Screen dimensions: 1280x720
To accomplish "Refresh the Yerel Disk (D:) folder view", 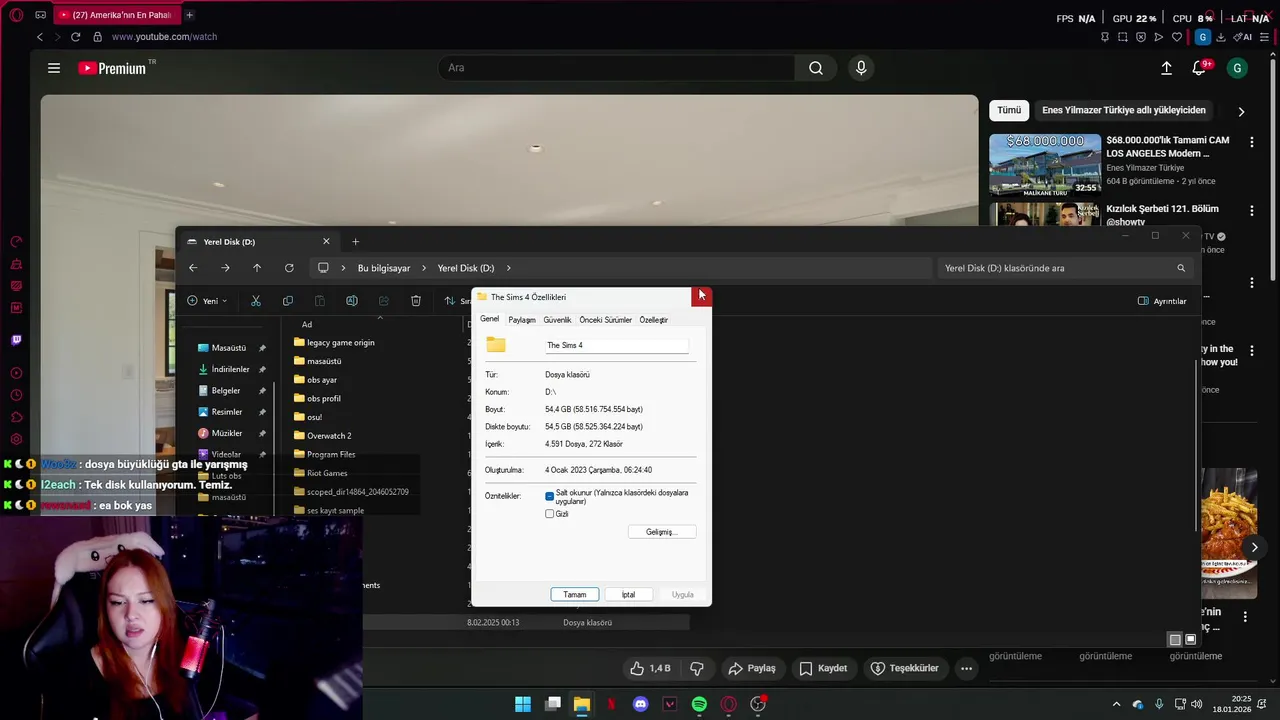I will (289, 268).
